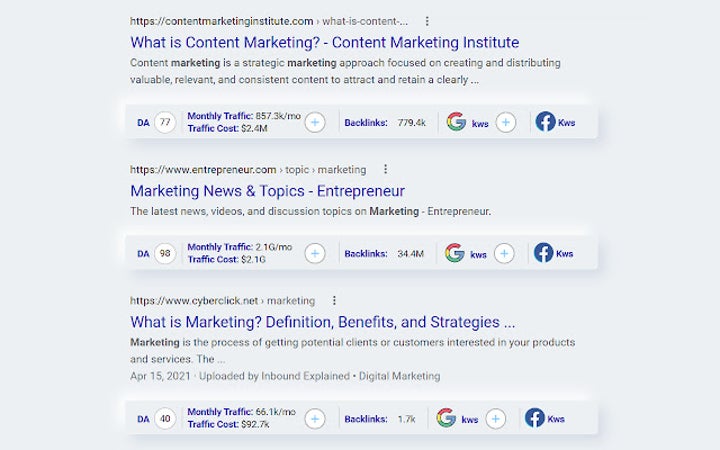720x450 pixels.
Task: Click Facebook icon in Entrepreneur metrics bar
Action: pos(543,253)
